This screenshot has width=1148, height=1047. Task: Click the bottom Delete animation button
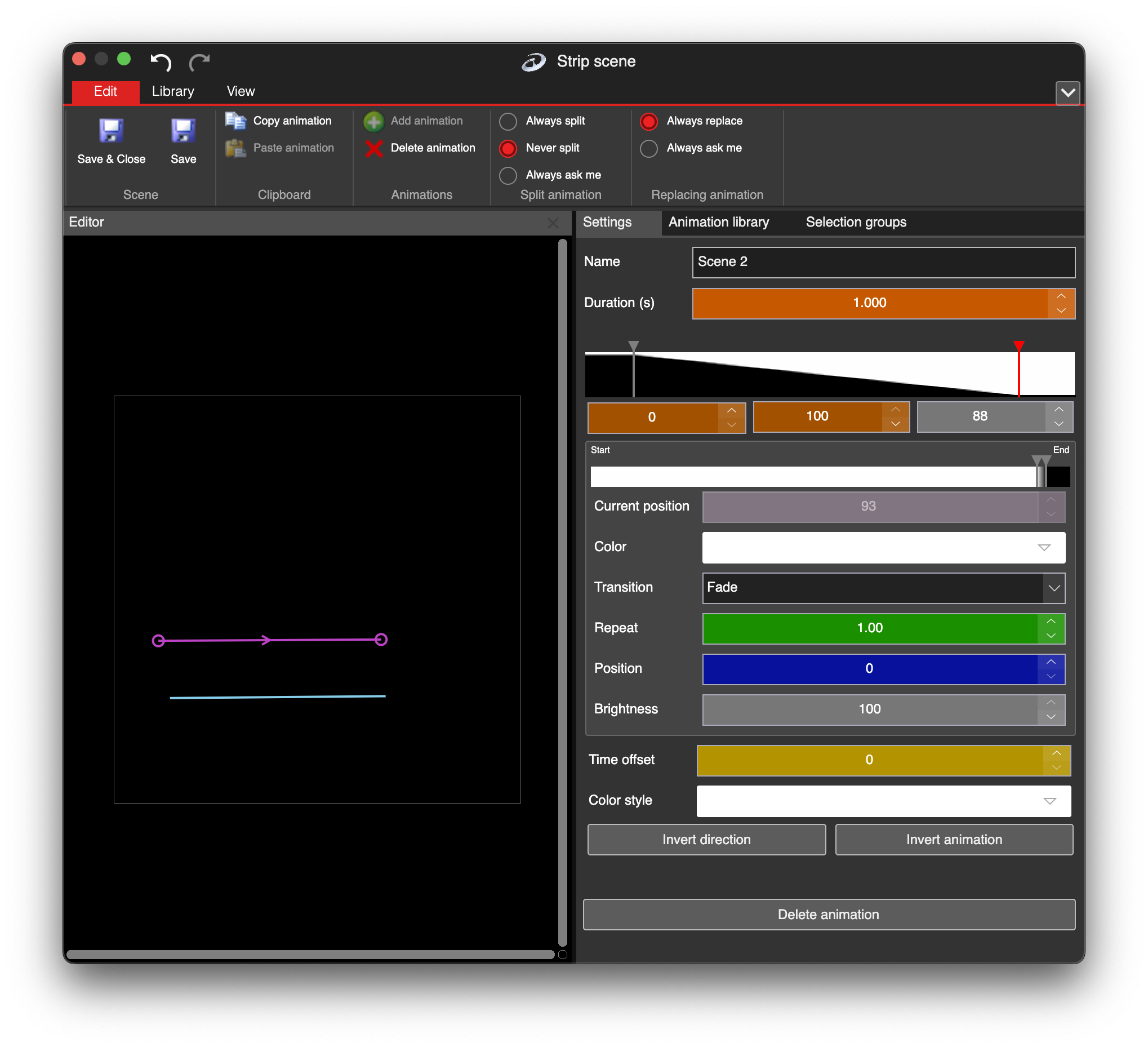click(x=829, y=915)
